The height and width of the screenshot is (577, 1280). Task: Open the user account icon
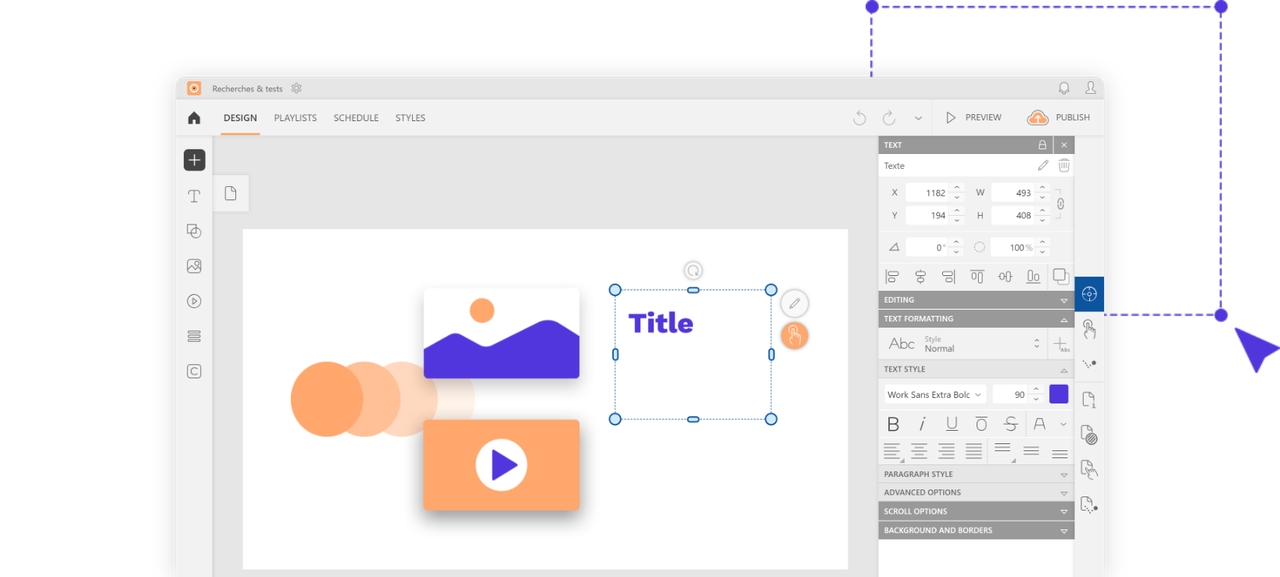point(1090,88)
